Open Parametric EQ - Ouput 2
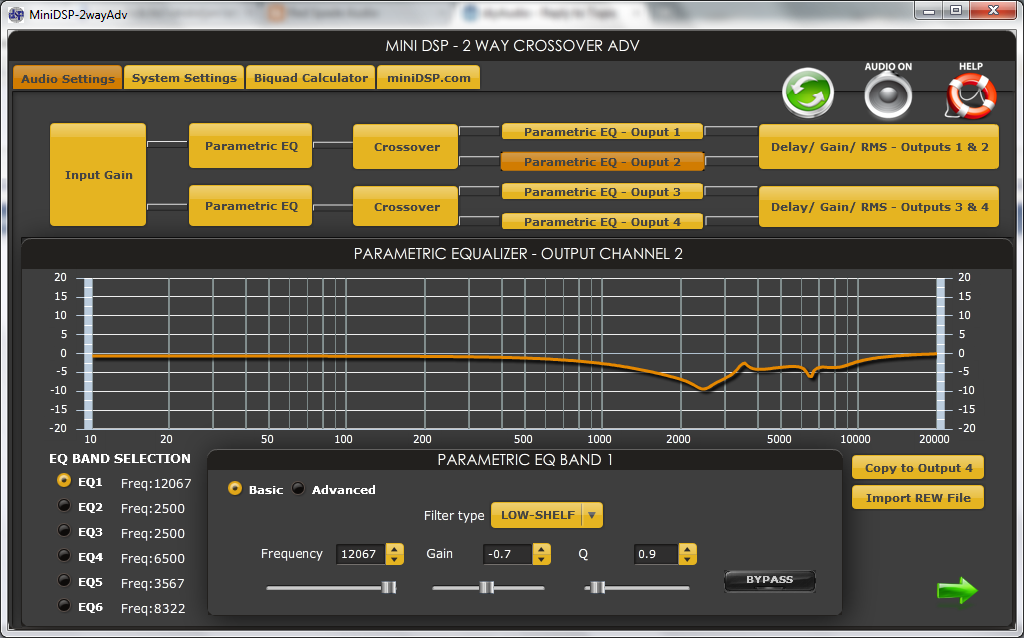The width and height of the screenshot is (1024, 638). pyautogui.click(x=602, y=161)
